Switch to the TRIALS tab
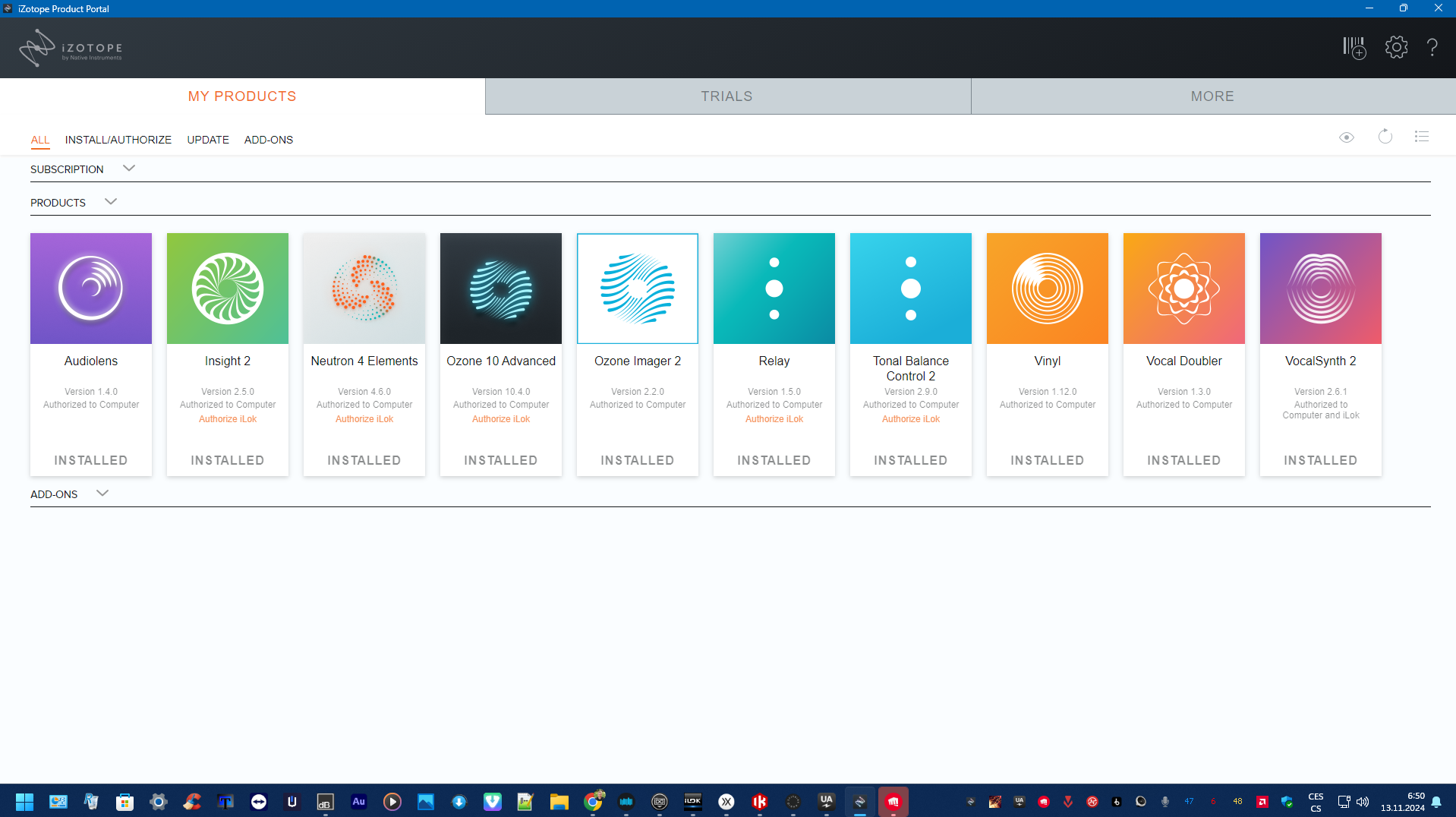 (727, 96)
